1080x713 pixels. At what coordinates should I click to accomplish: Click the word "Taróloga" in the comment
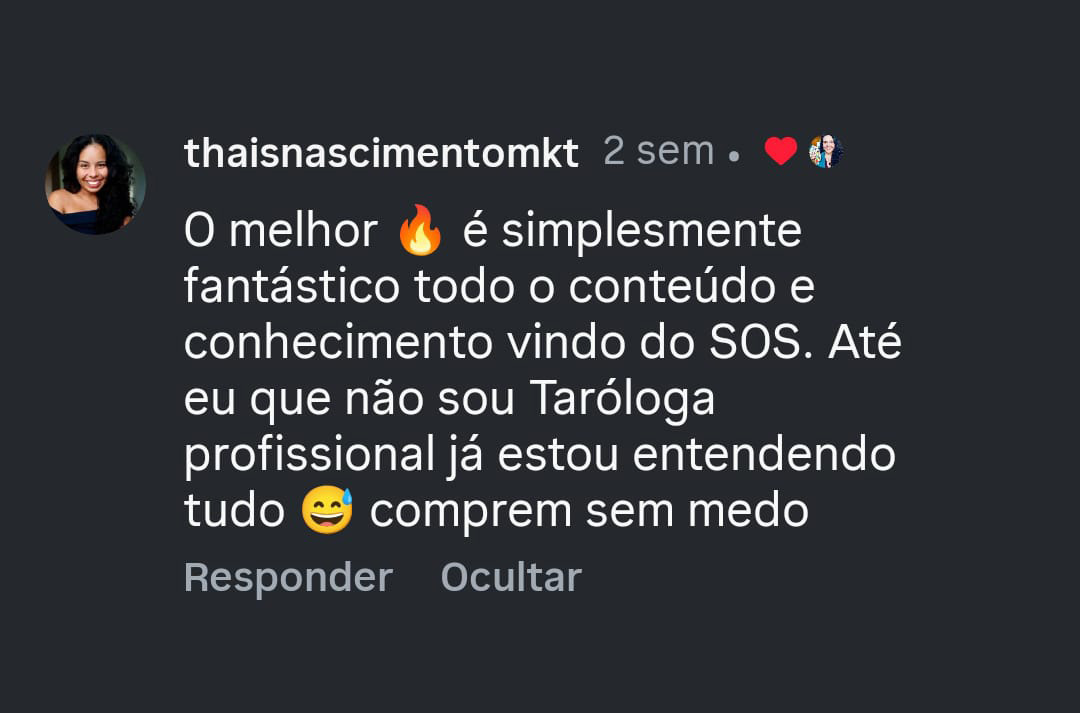623,400
